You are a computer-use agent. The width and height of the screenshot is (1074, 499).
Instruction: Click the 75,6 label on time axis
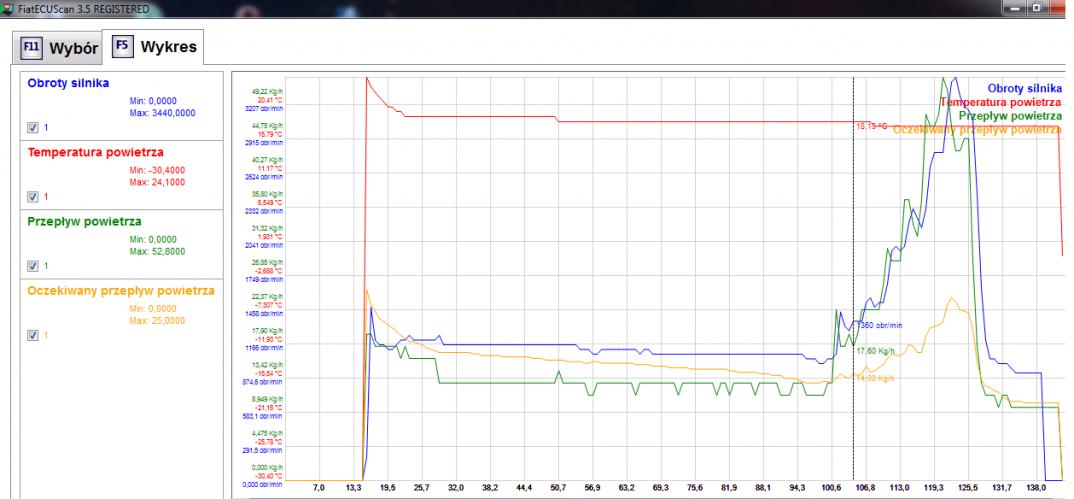695,488
